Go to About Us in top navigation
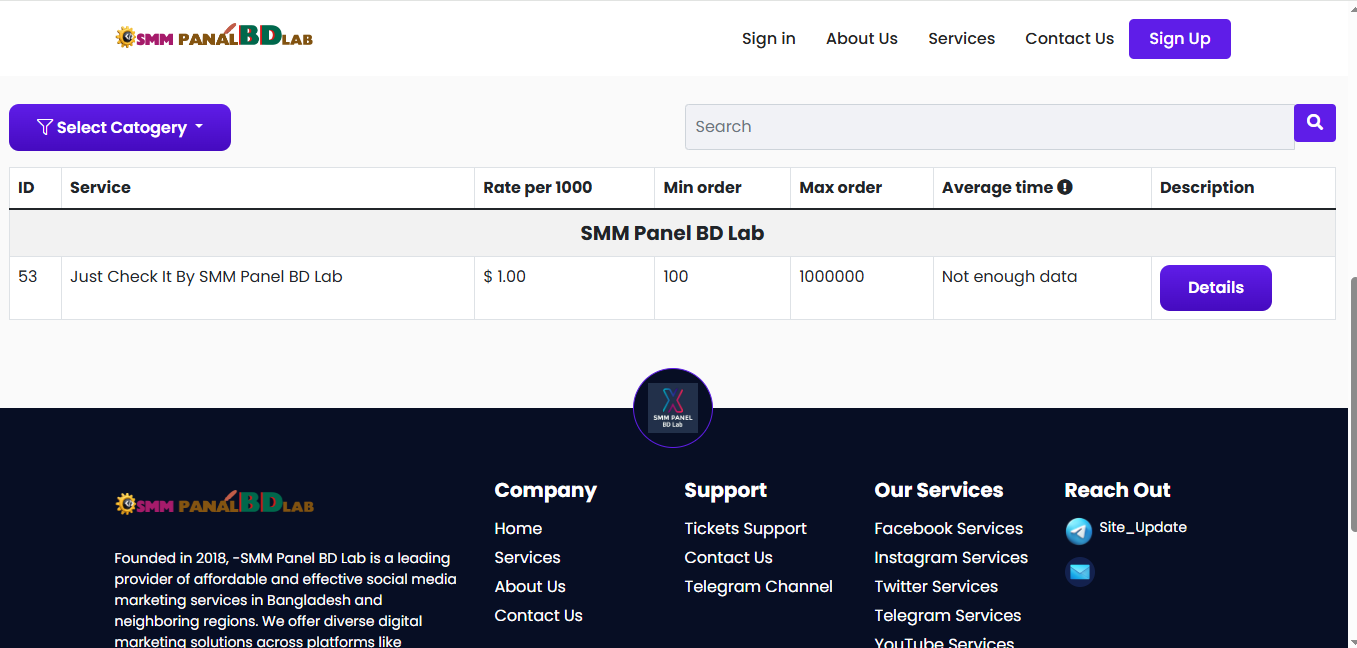 coord(861,39)
